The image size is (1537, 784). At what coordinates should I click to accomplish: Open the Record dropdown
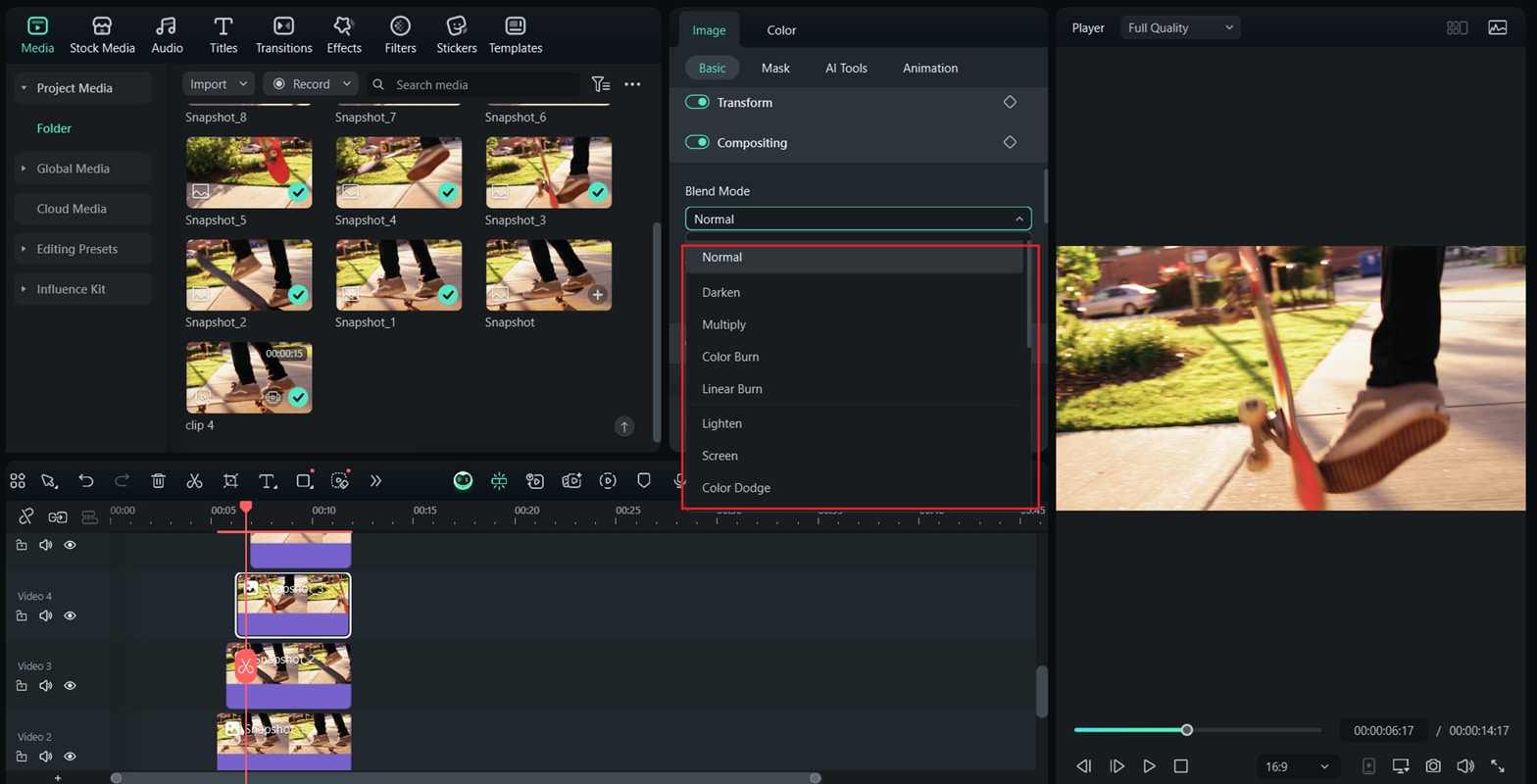pyautogui.click(x=311, y=84)
